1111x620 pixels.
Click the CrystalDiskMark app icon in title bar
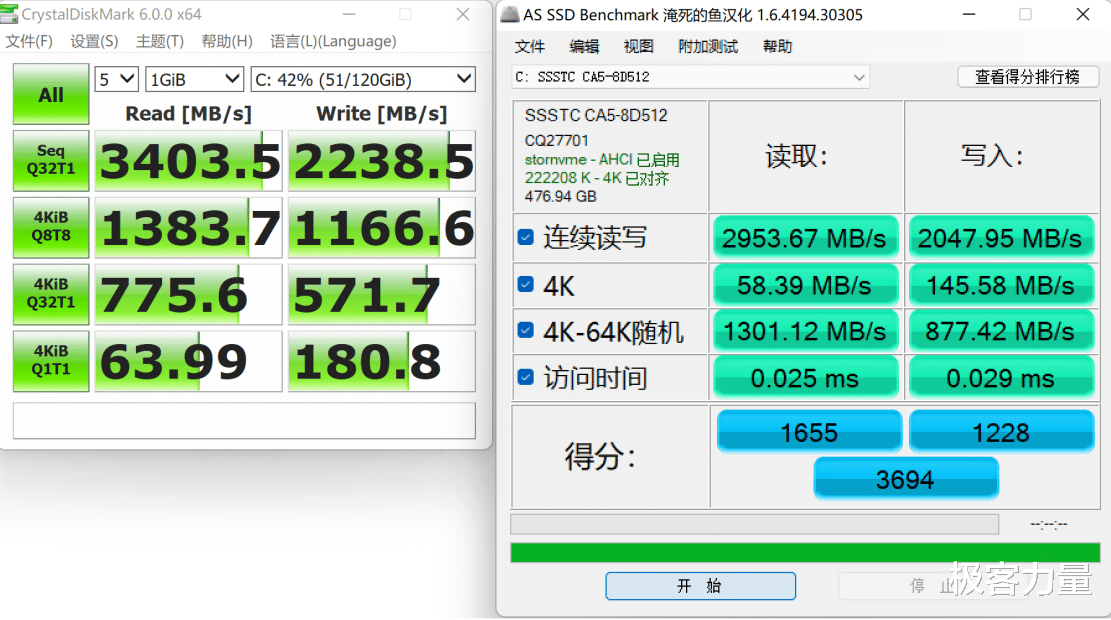9,14
